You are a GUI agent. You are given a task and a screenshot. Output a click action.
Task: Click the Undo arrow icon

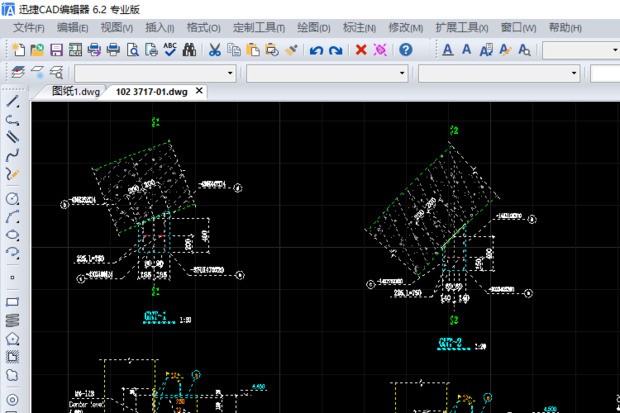[x=316, y=49]
